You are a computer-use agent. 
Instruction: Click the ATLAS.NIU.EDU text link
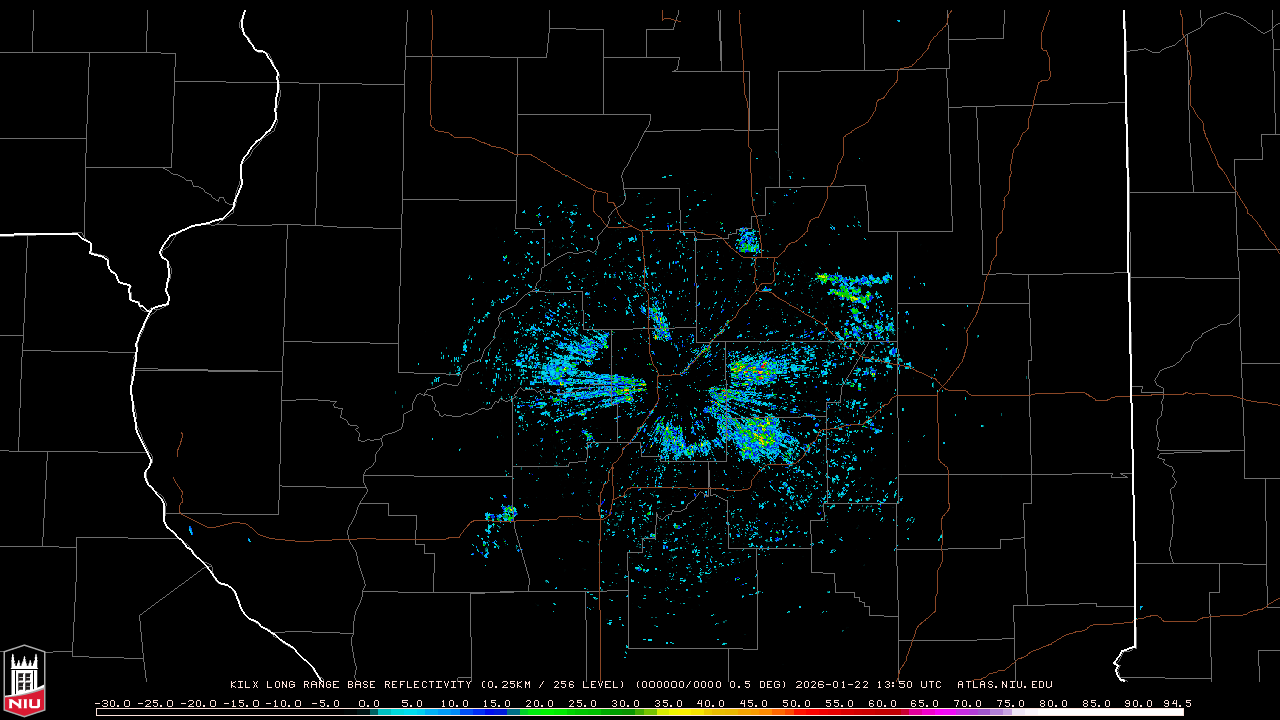point(1004,685)
